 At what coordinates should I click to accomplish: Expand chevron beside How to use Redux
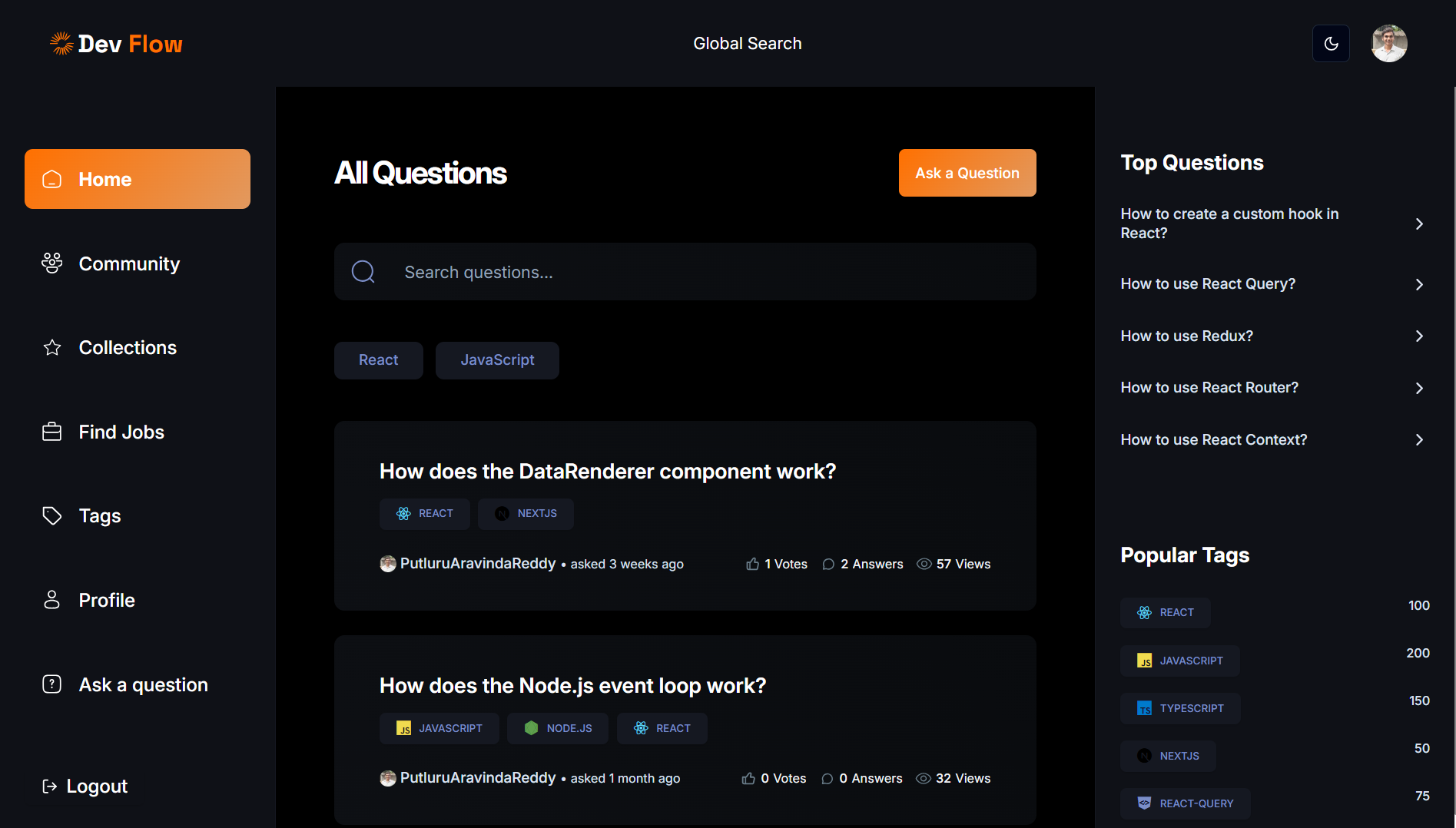1419,336
